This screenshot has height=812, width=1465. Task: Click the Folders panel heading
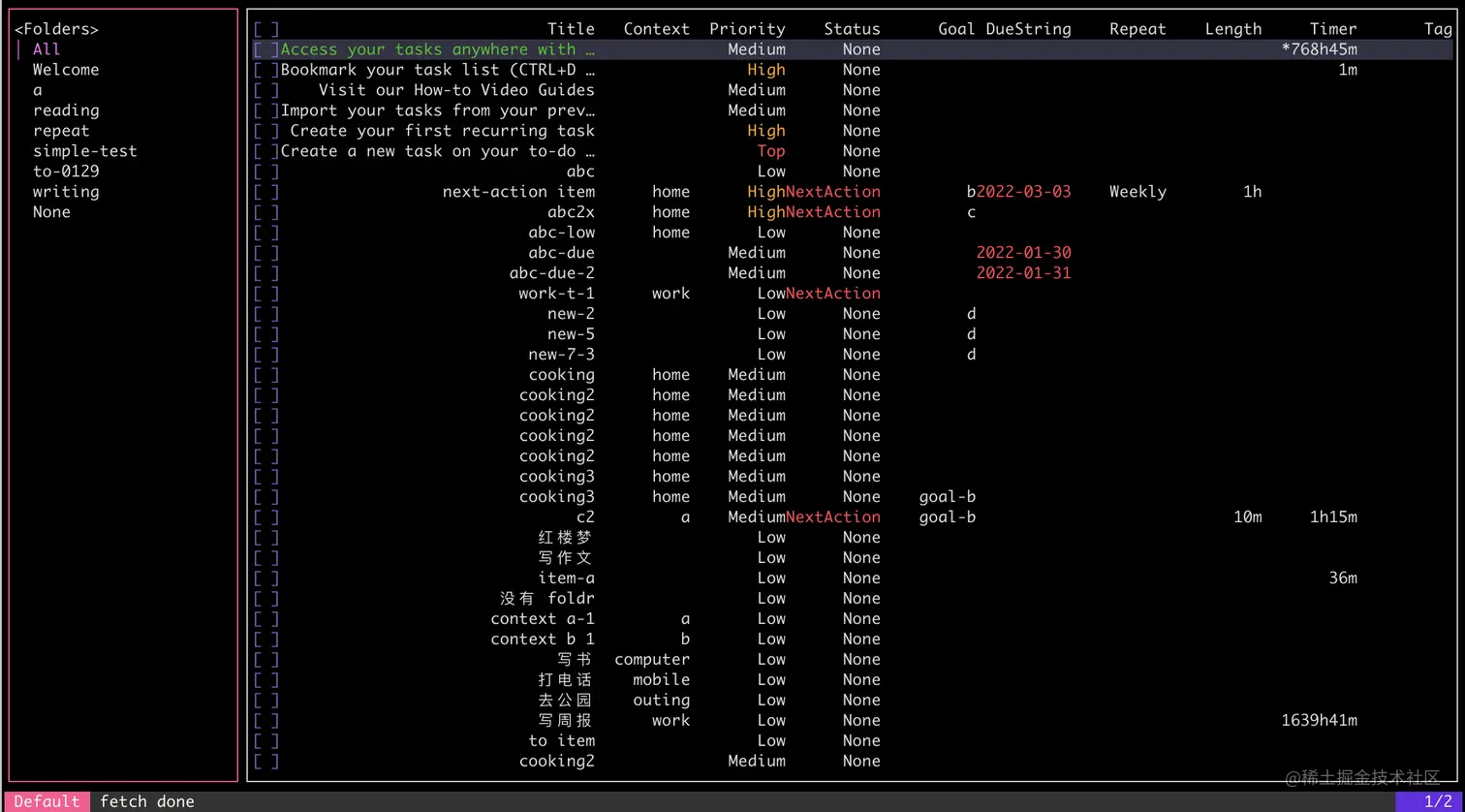56,29
